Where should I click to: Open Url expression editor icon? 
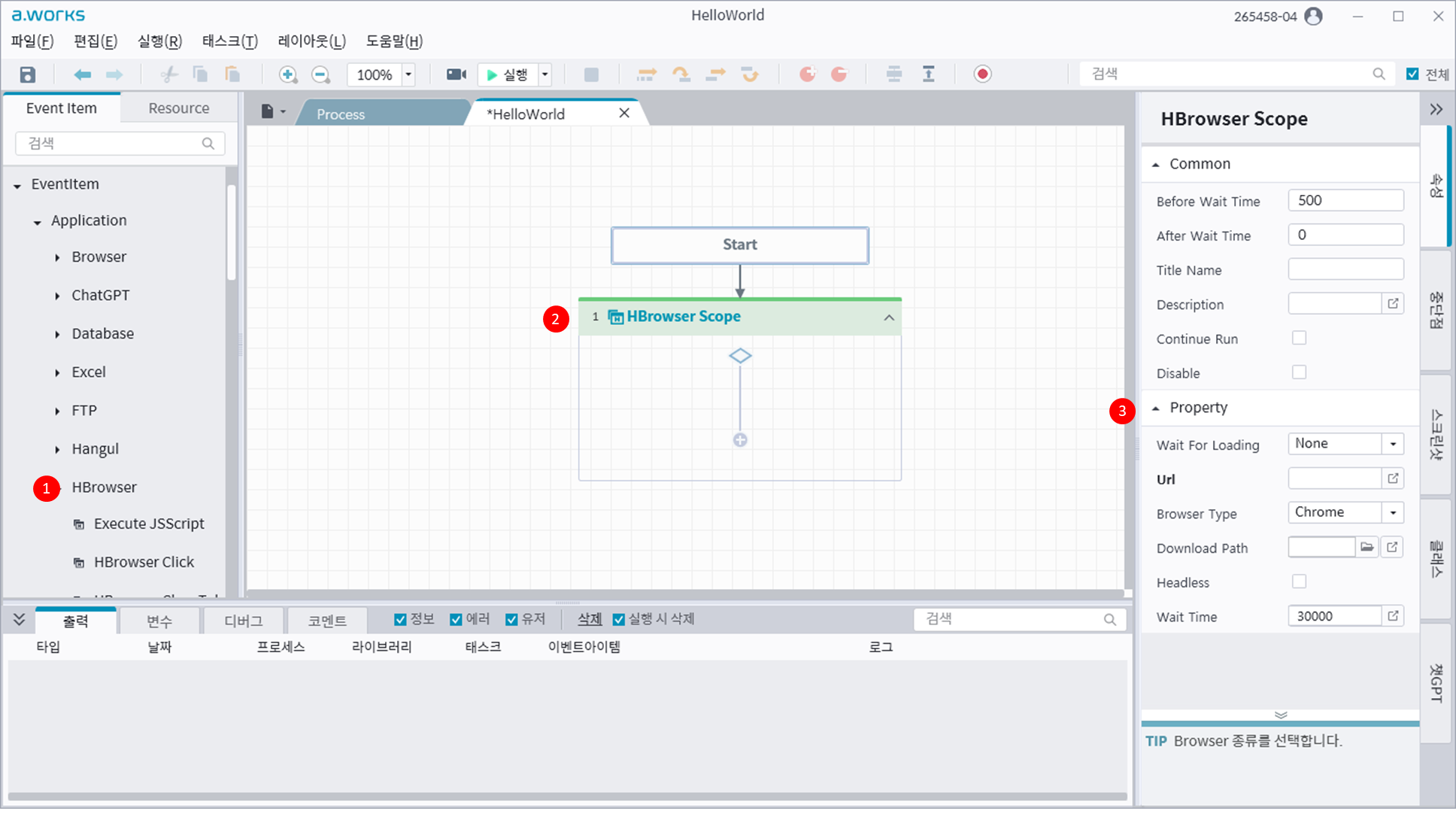point(1393,478)
